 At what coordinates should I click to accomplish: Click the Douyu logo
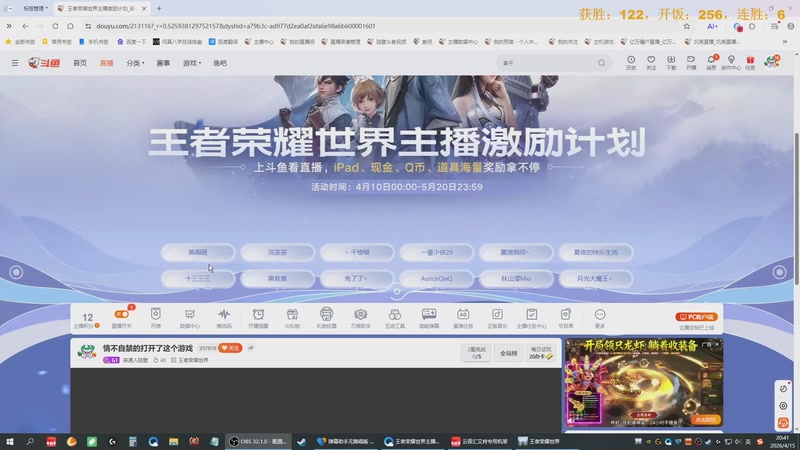(x=44, y=63)
